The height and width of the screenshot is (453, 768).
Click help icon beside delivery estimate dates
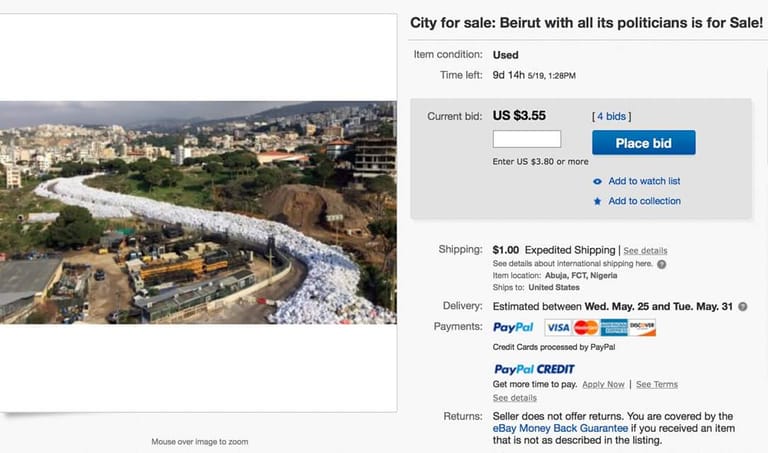pyautogui.click(x=742, y=306)
